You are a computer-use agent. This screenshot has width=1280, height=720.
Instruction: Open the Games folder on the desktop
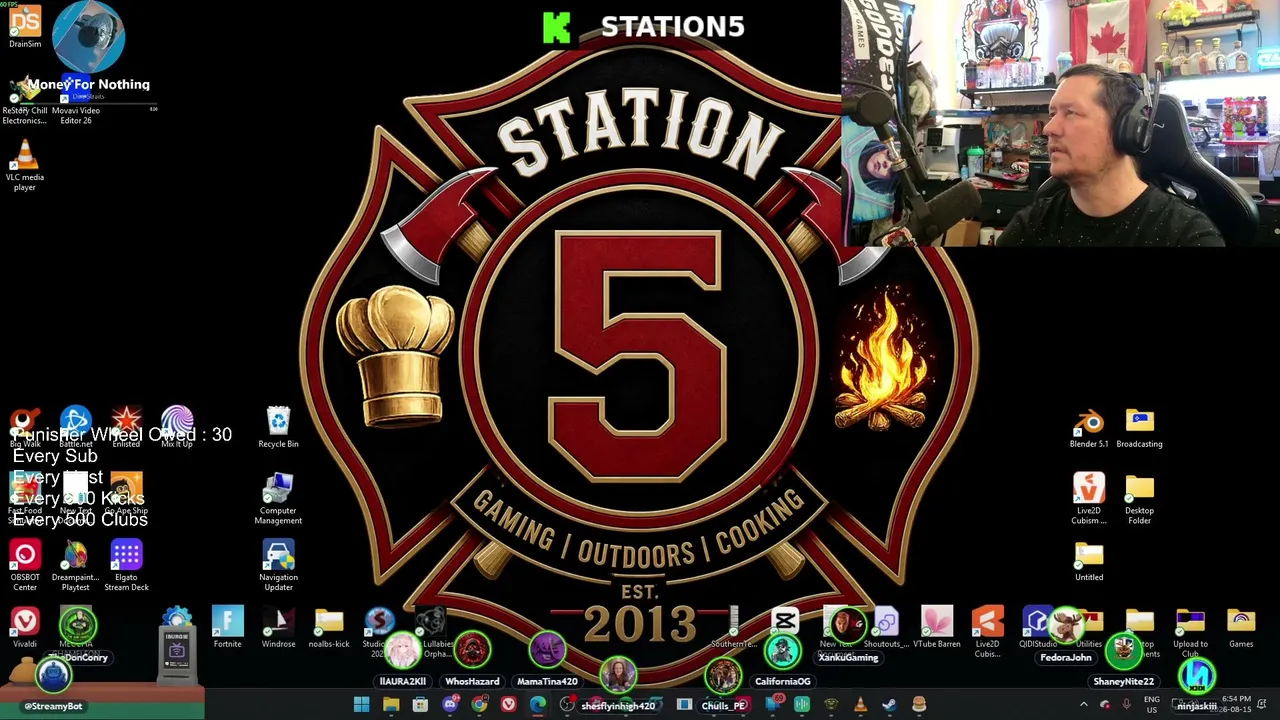[1241, 628]
